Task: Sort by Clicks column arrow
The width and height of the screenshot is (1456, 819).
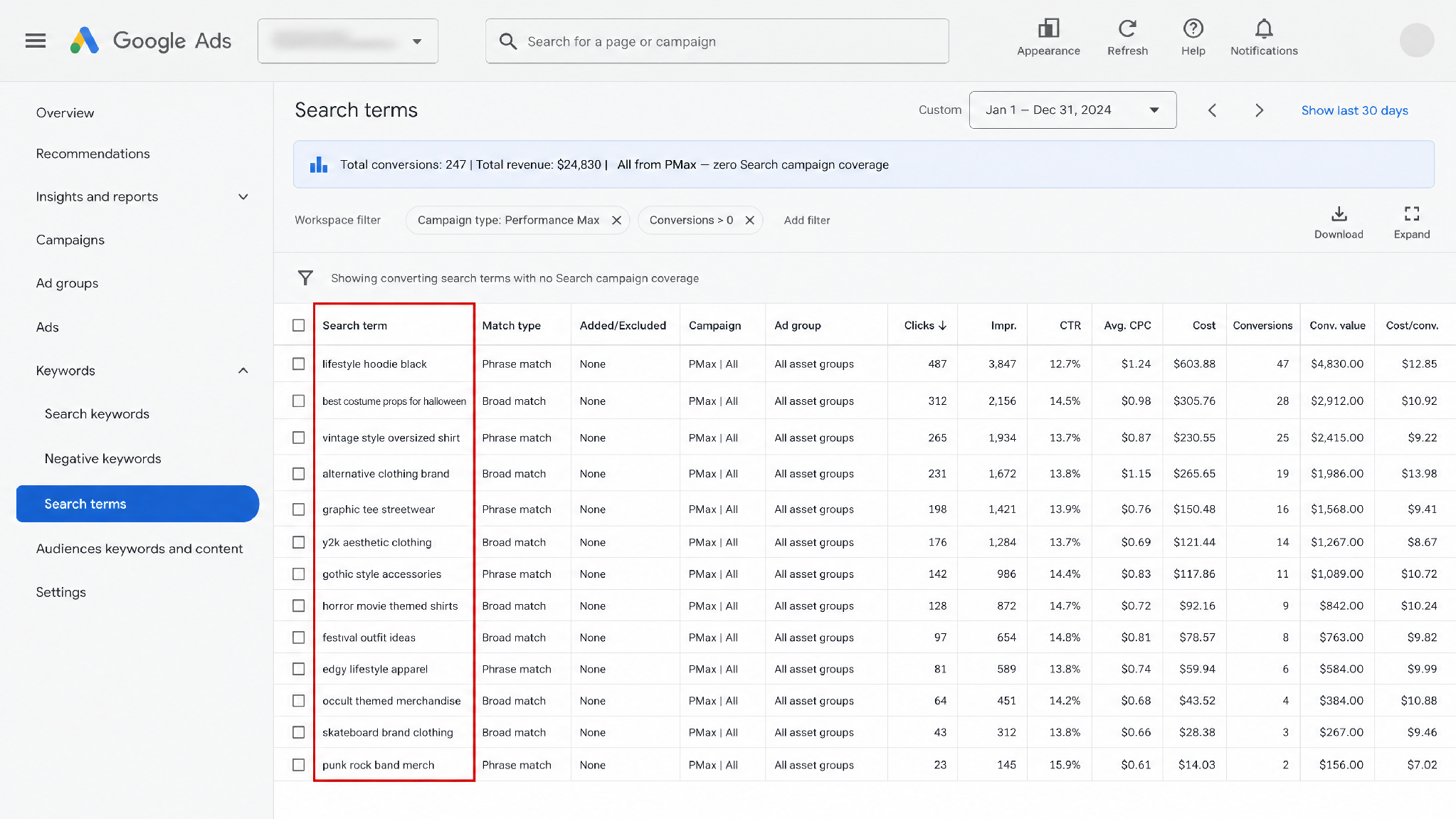Action: coord(943,325)
